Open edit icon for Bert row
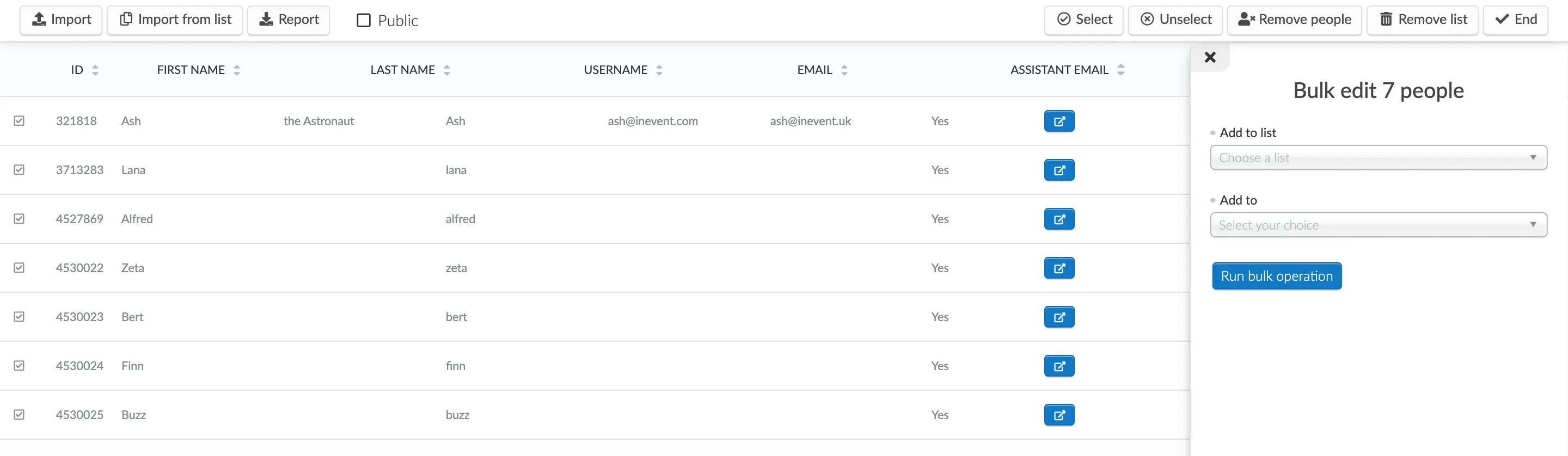The width and height of the screenshot is (1568, 456). pos(1059,317)
